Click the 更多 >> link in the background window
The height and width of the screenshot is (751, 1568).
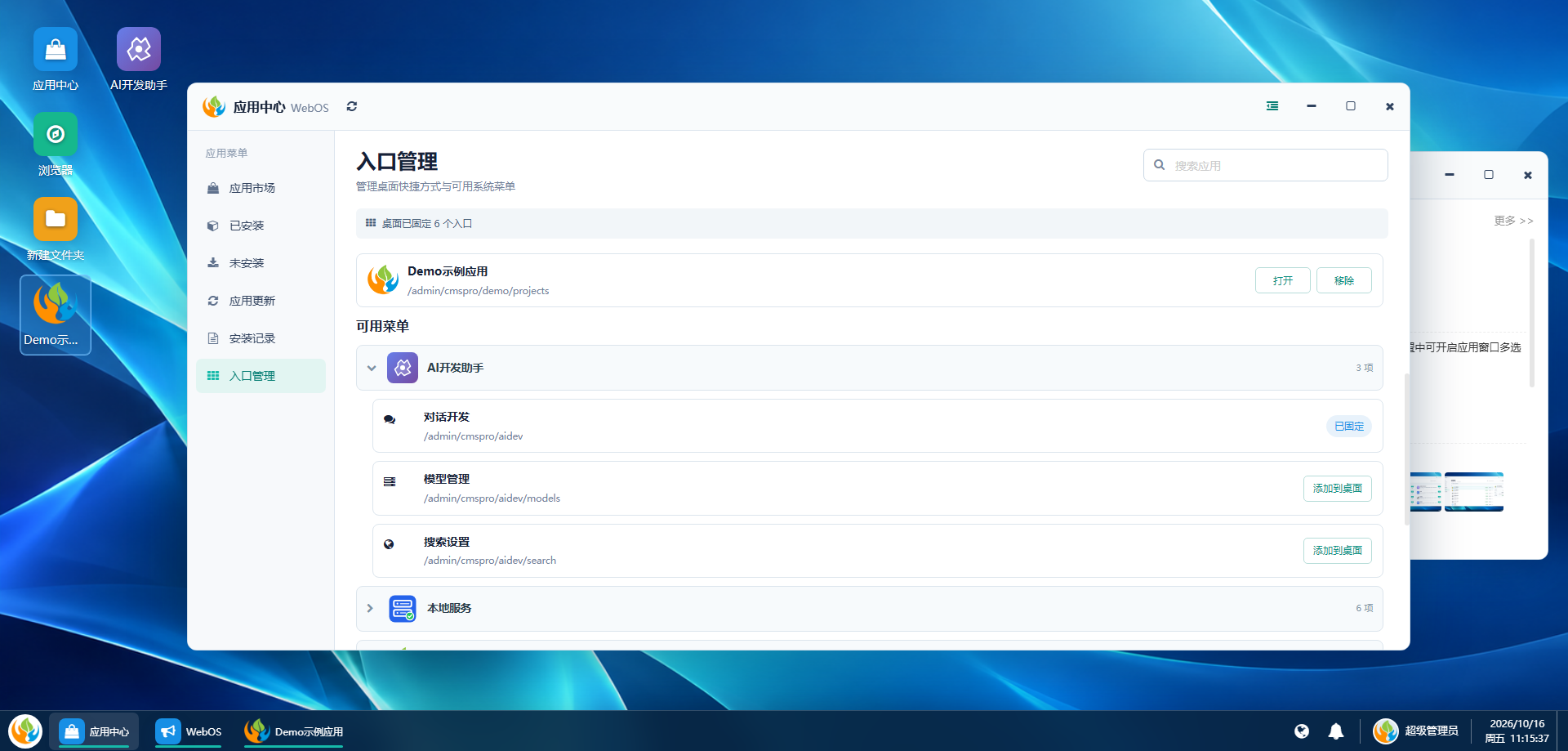(x=1513, y=221)
